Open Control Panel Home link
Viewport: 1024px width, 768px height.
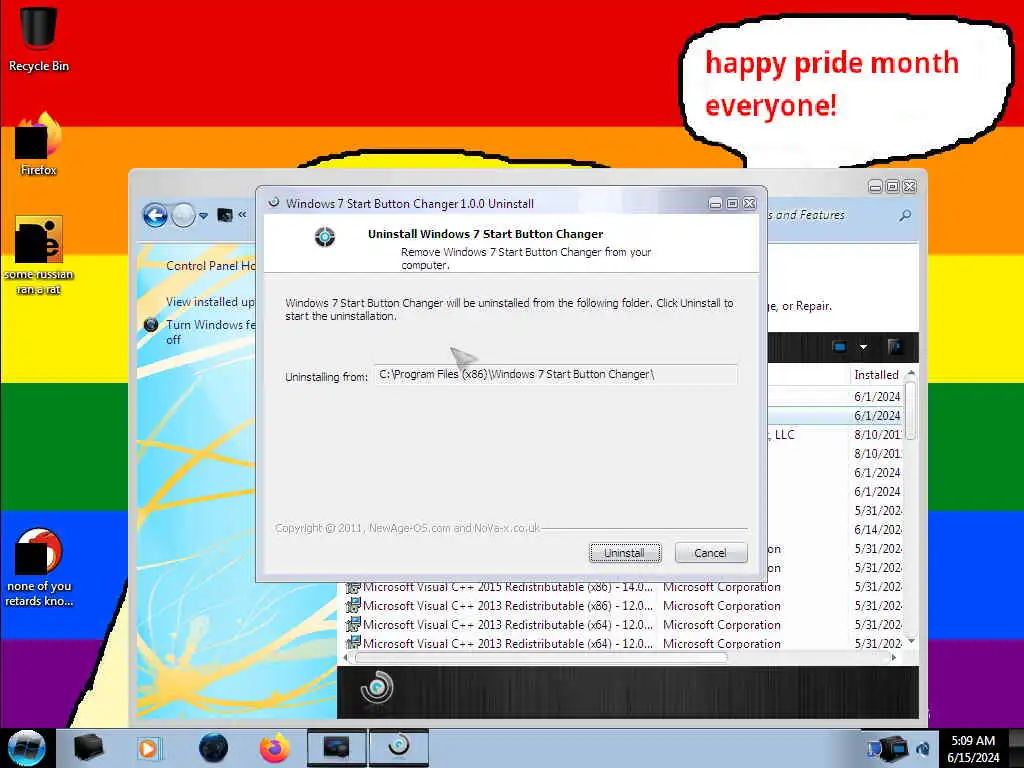[210, 266]
